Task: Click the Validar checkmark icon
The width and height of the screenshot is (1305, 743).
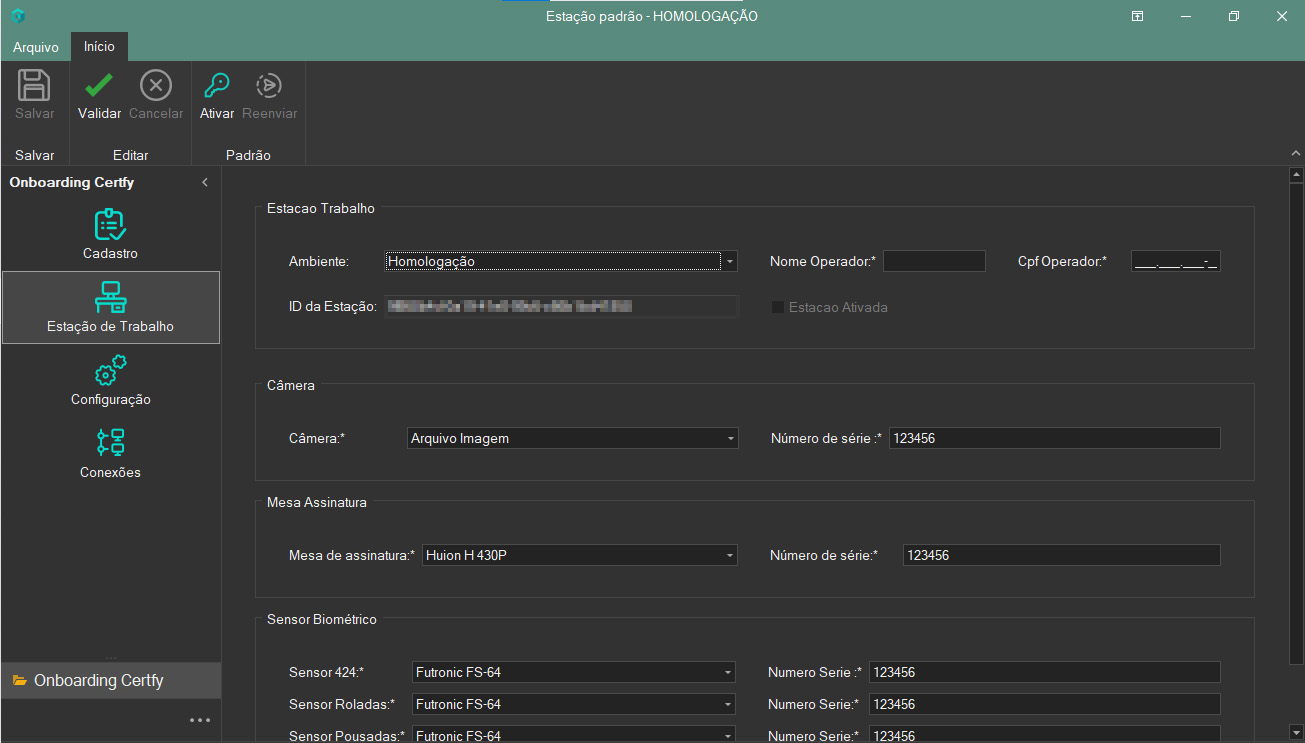Action: click(99, 86)
